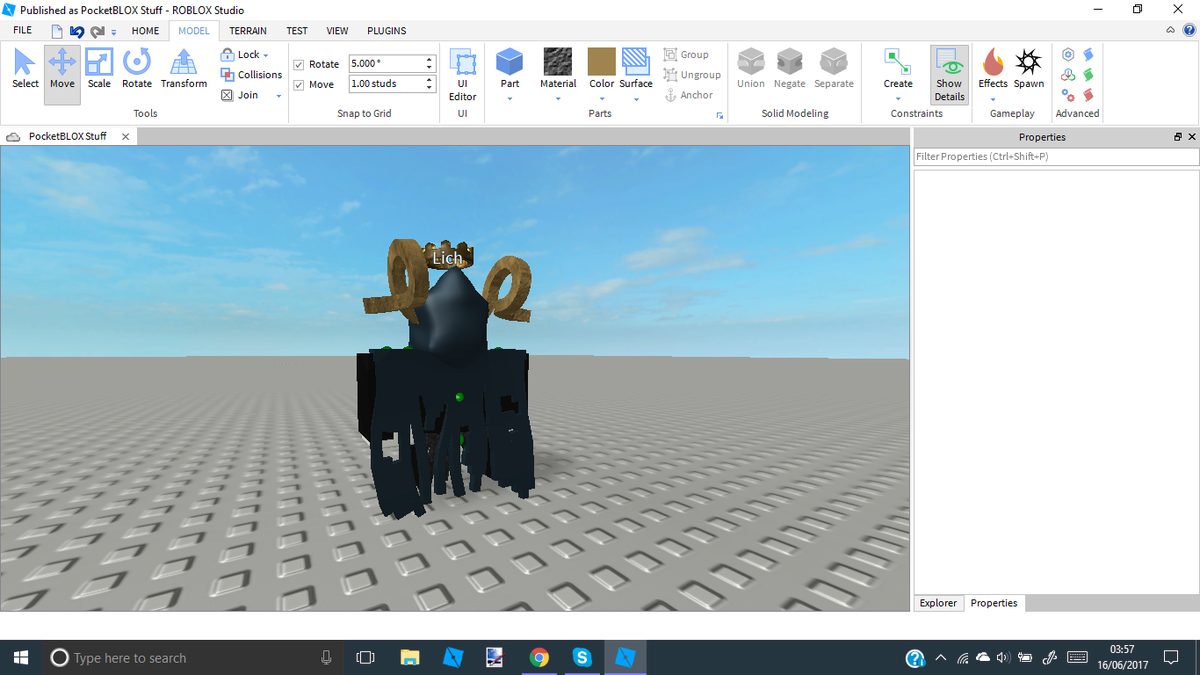Screen dimensions: 1200x675
Task: Expand the Surface dropdown arrow
Action: (636, 98)
